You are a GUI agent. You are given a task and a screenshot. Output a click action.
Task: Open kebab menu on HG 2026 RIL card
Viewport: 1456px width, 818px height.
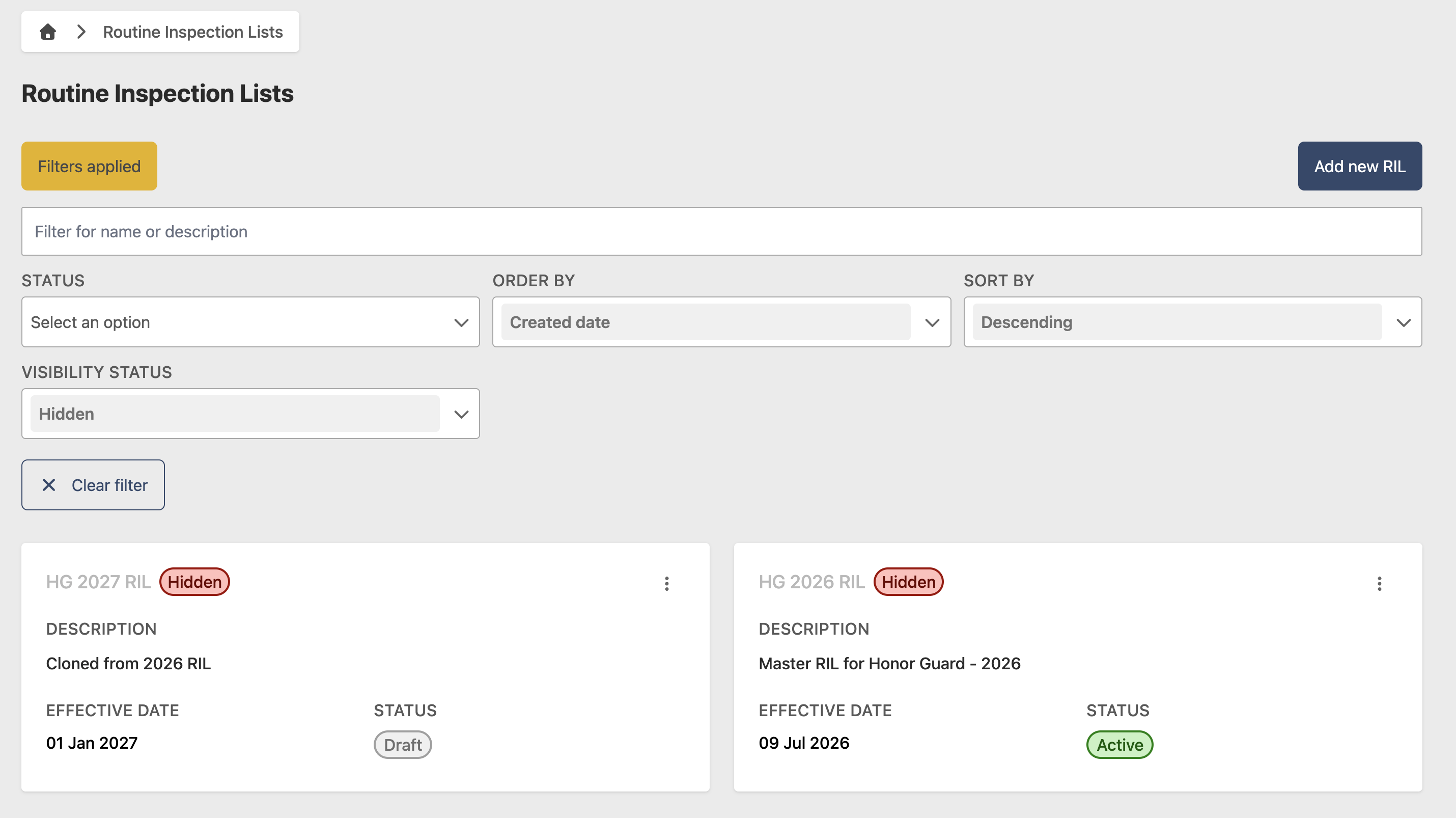[x=1379, y=583]
